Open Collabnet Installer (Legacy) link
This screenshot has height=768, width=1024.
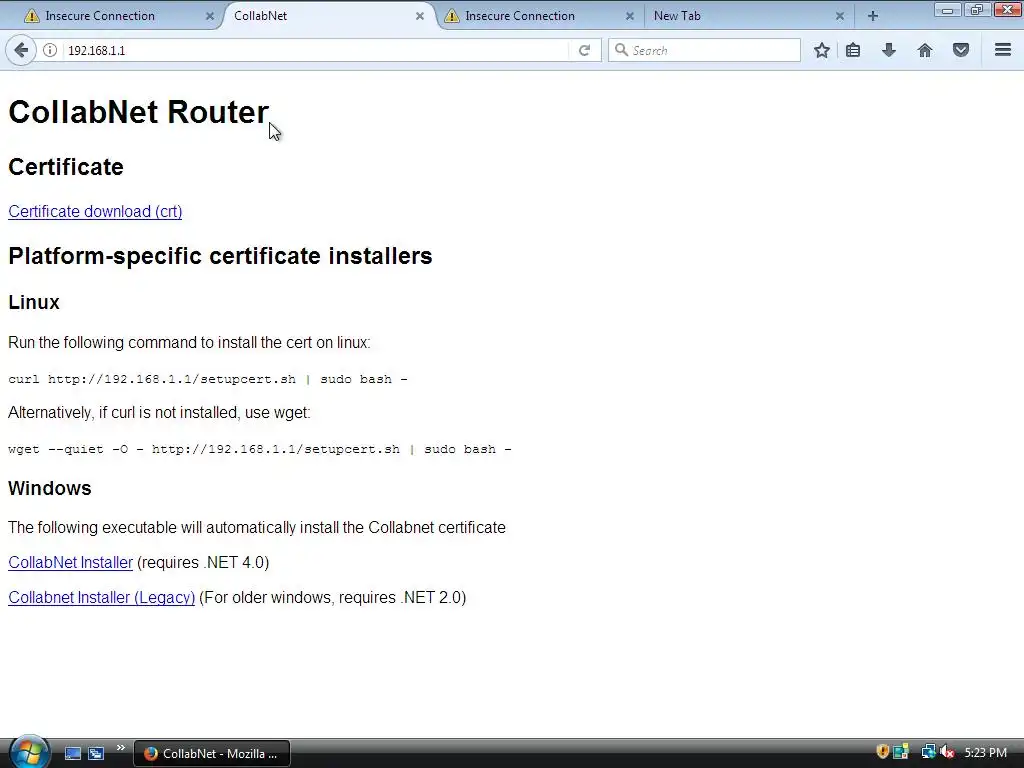102,598
